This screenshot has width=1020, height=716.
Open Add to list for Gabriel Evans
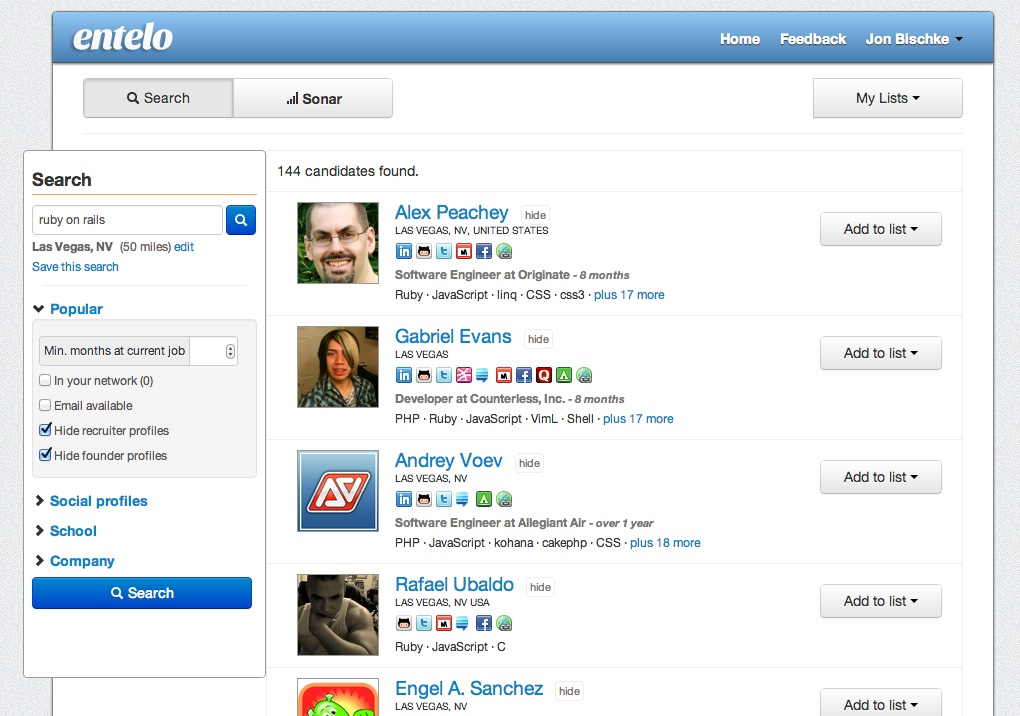click(881, 353)
